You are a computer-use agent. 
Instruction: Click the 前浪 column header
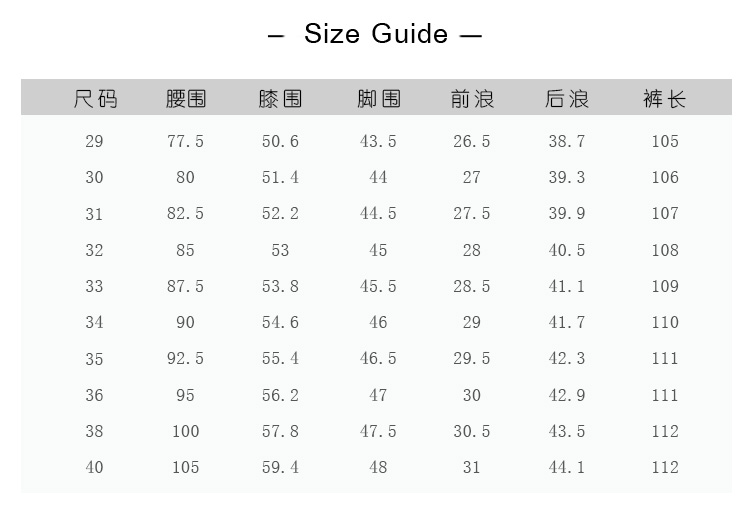472,99
